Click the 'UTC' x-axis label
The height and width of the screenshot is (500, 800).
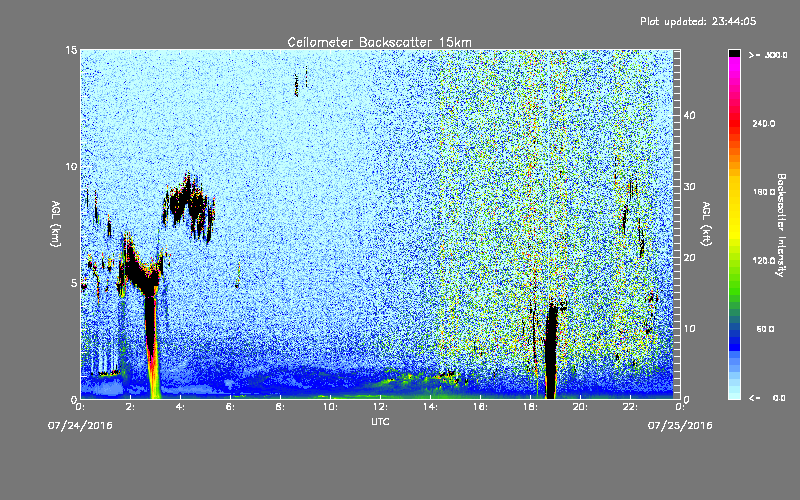380,421
